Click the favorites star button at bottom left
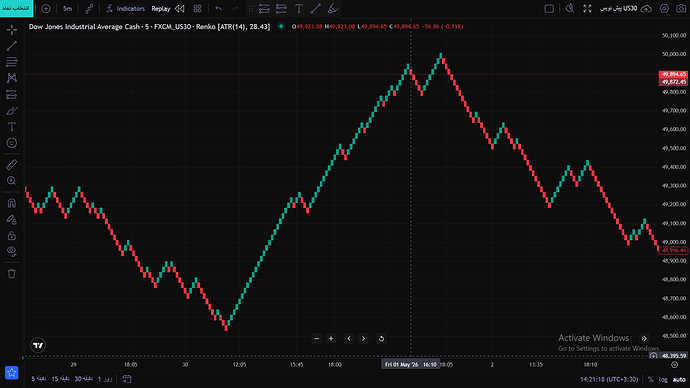Image resolution: width=690 pixels, height=388 pixels. pos(11,373)
